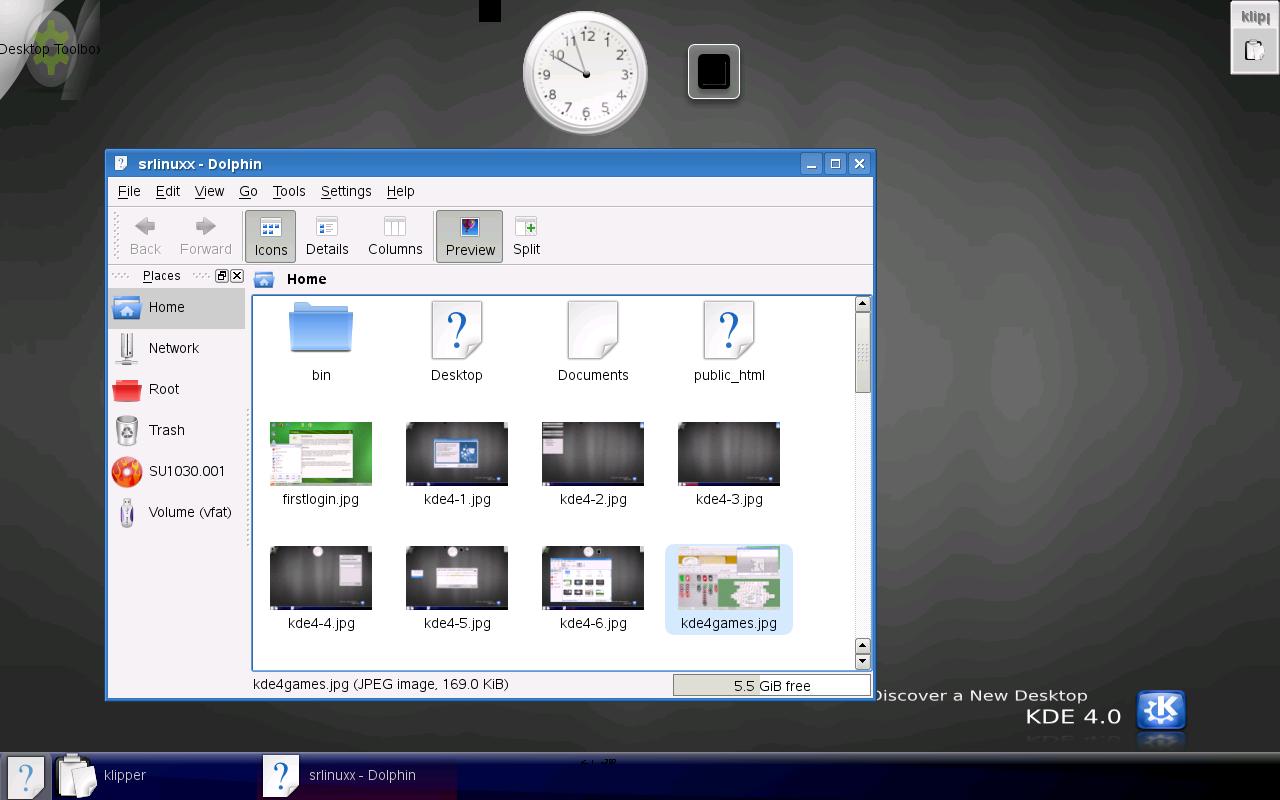Close the Places panel
Viewport: 1280px width, 800px height.
237,276
